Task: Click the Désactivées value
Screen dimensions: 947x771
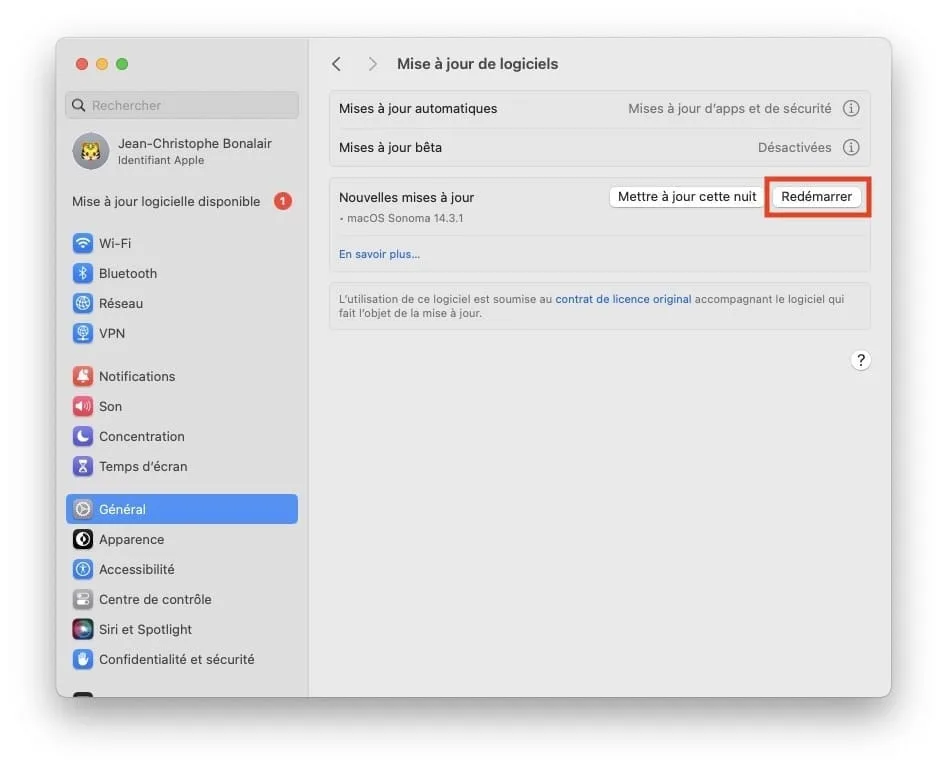Action: pyautogui.click(x=794, y=147)
